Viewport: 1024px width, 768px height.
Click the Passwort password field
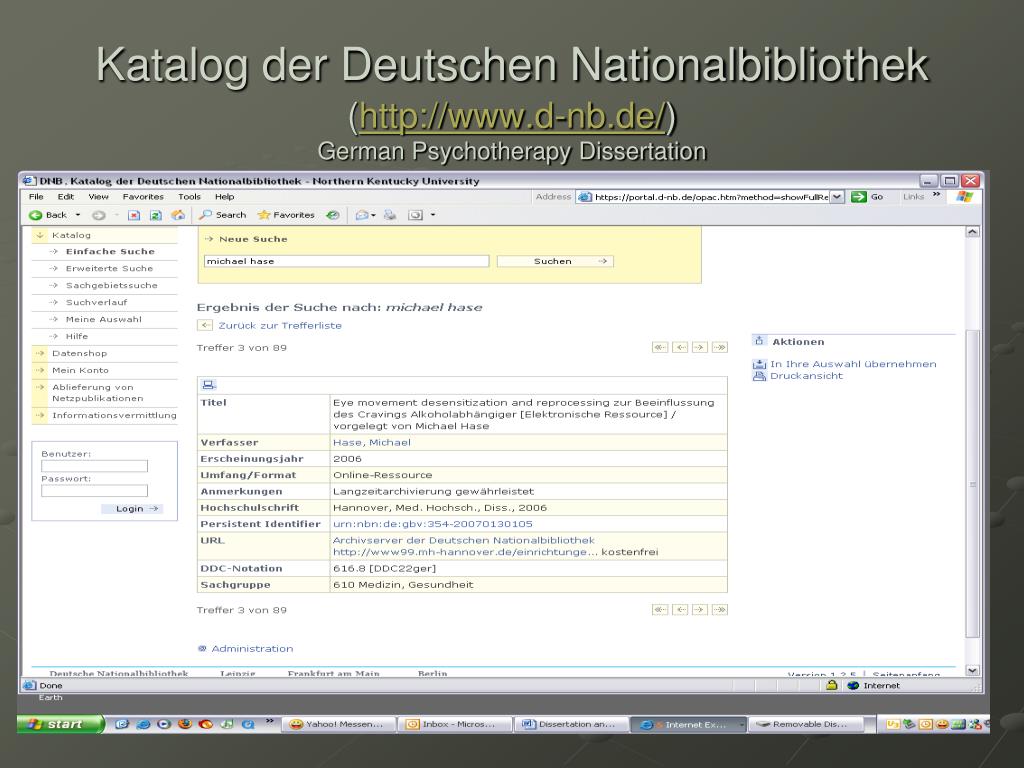(x=95, y=491)
